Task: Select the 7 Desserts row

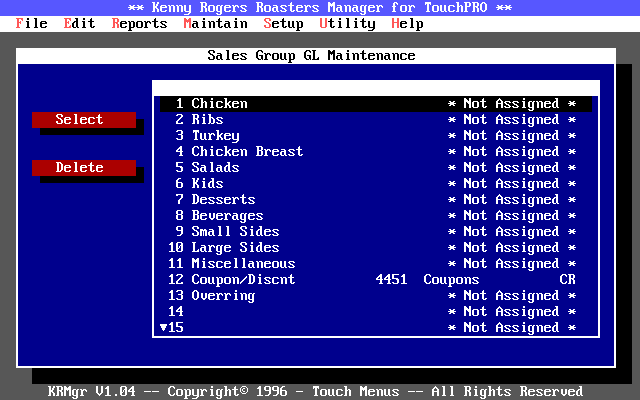Action: point(376,200)
